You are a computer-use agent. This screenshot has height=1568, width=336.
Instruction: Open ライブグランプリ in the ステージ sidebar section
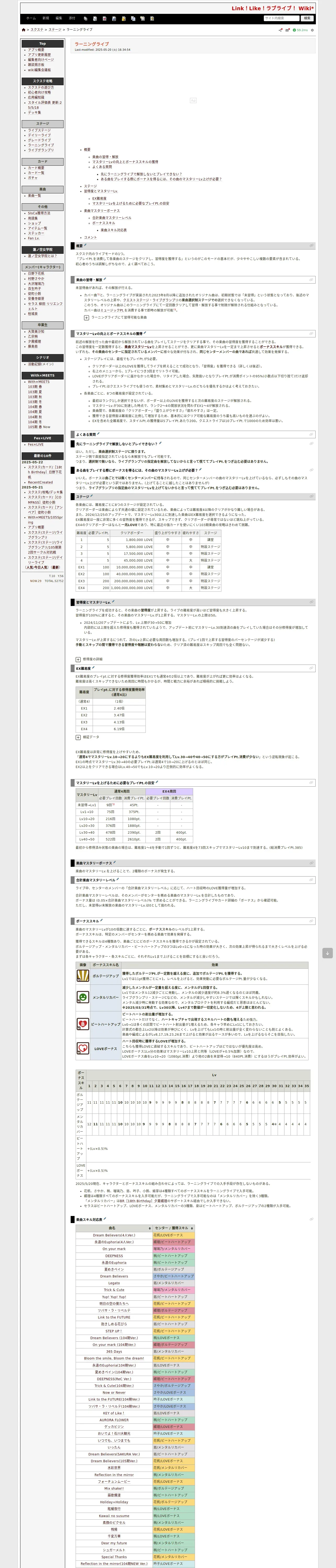pos(40,150)
